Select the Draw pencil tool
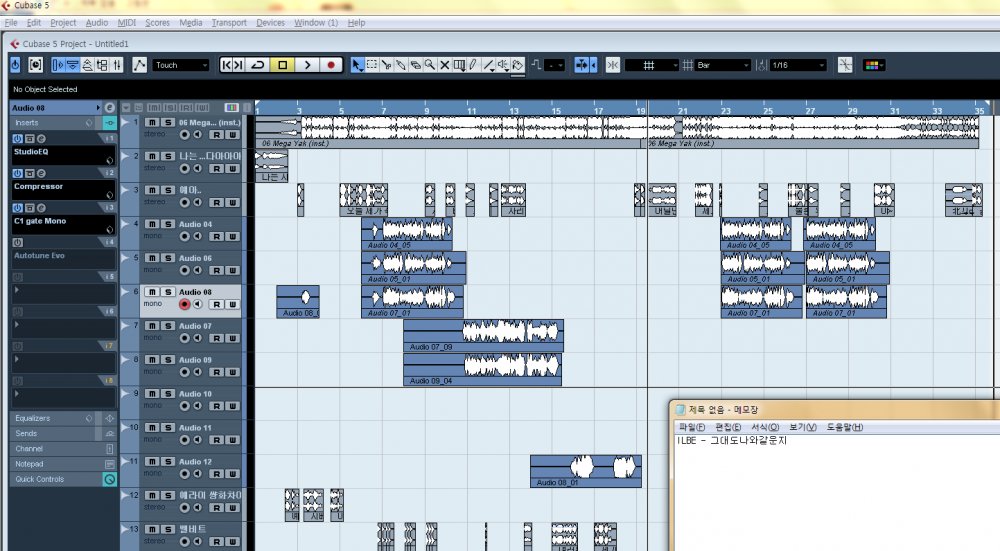The width and height of the screenshot is (1000, 551). point(474,65)
